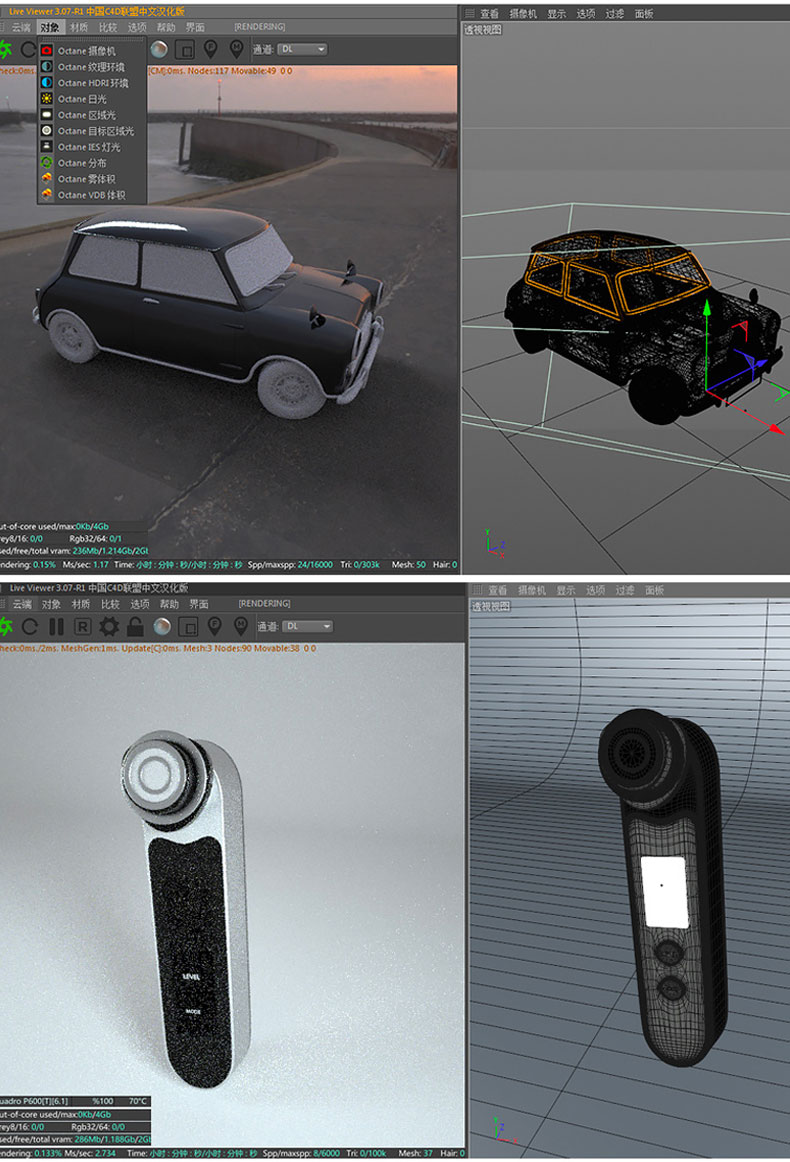
Task: Select Octane 纹理环境 from the open menu
Action: tap(92, 67)
